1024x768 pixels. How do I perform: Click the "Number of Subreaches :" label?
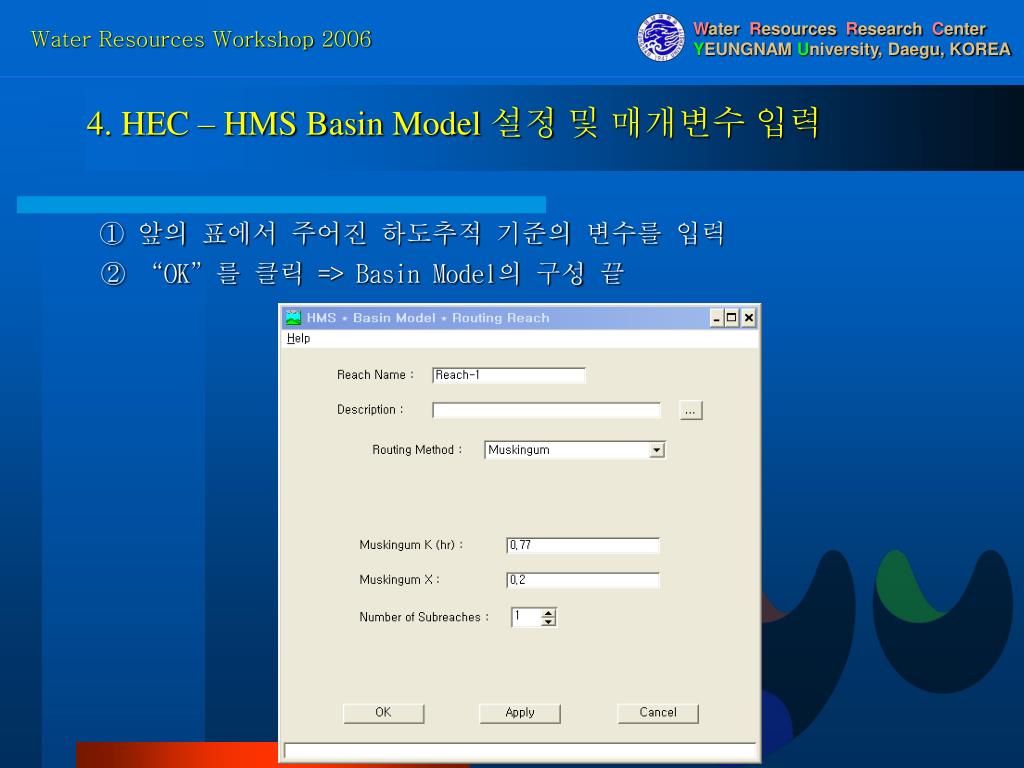click(x=424, y=617)
